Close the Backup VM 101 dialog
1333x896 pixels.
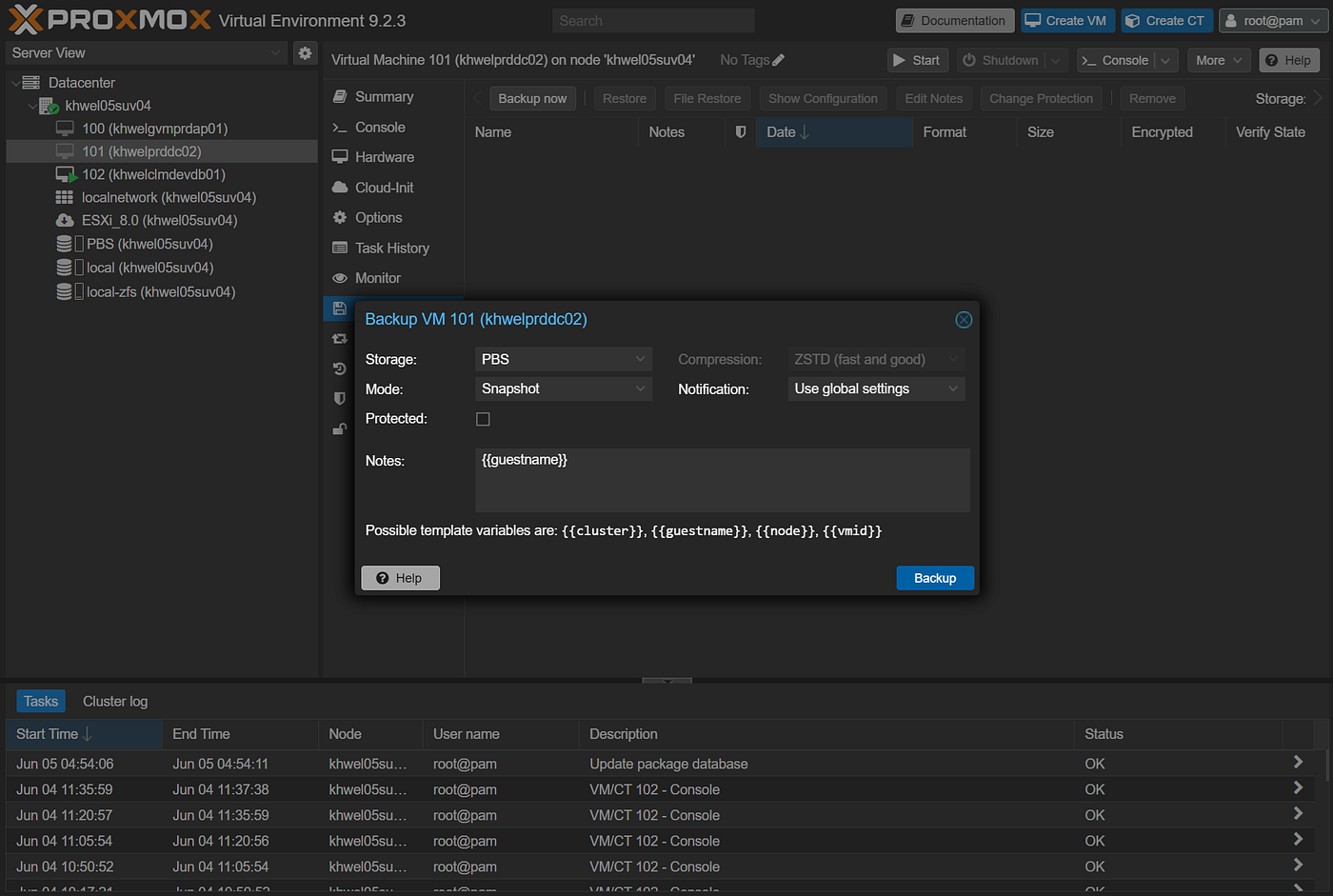click(964, 320)
